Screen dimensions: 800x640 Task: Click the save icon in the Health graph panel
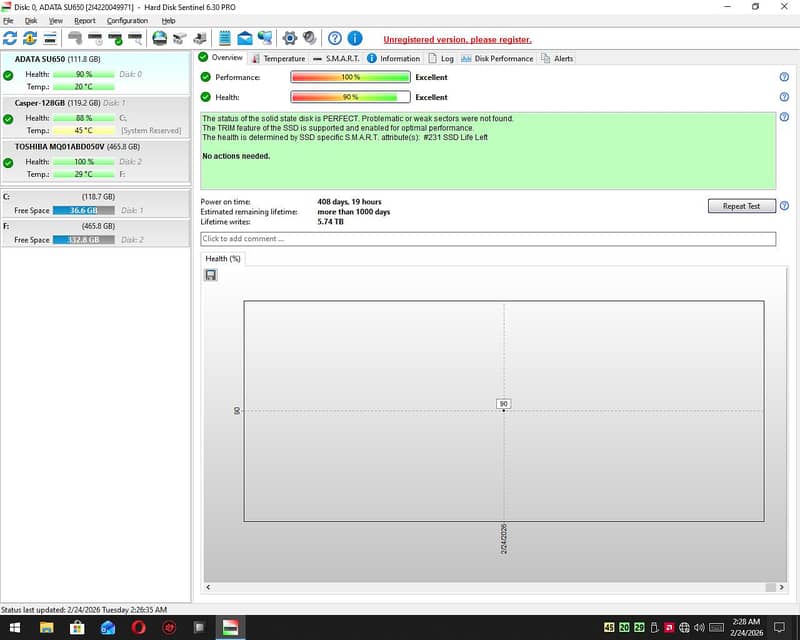coord(209,273)
